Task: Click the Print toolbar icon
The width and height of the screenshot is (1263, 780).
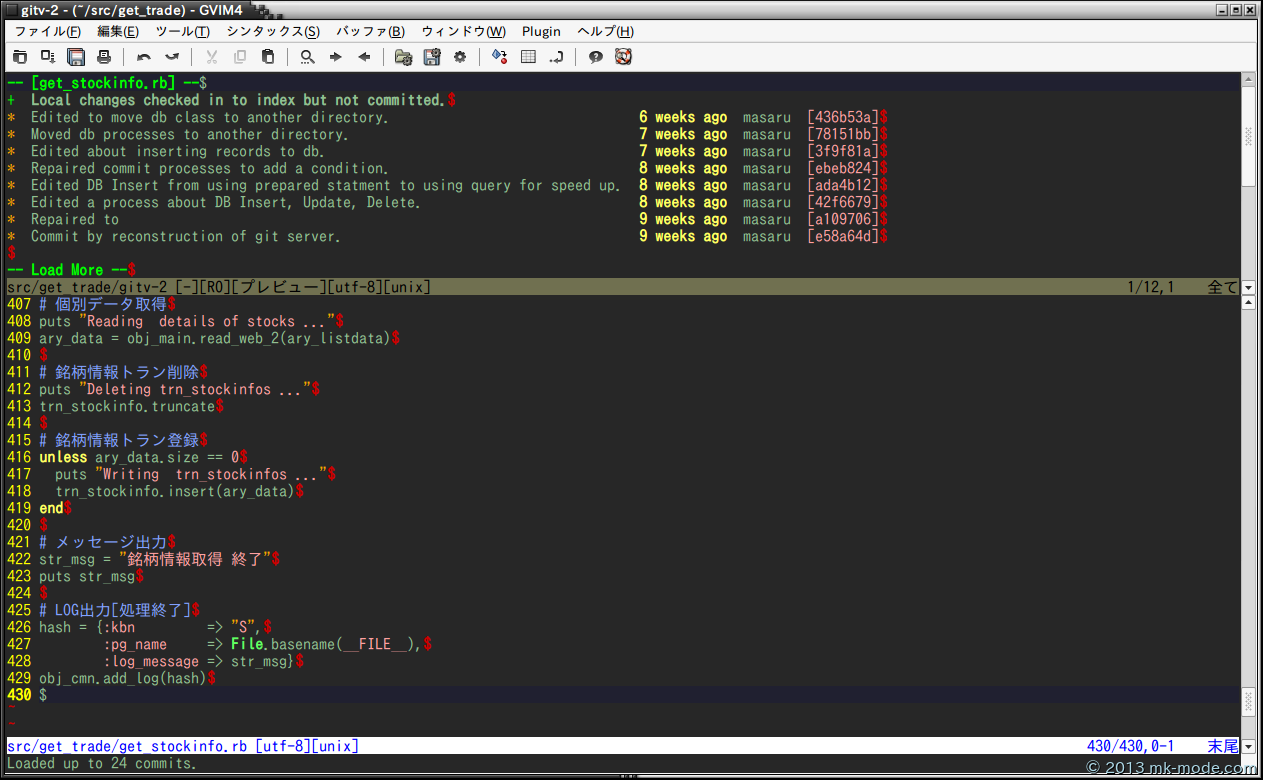Action: coord(104,57)
